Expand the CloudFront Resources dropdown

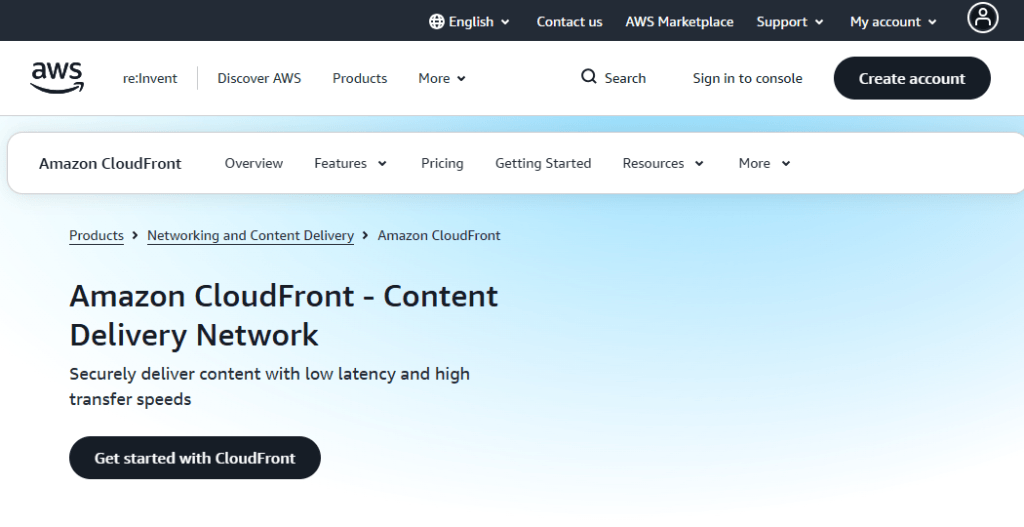point(663,163)
